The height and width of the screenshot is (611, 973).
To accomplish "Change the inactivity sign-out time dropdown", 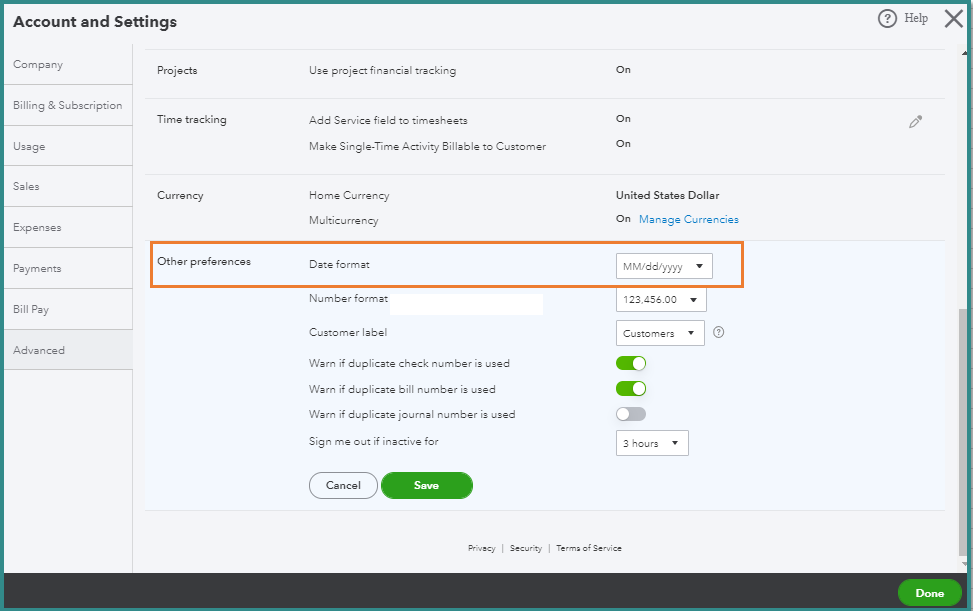I will pos(652,443).
